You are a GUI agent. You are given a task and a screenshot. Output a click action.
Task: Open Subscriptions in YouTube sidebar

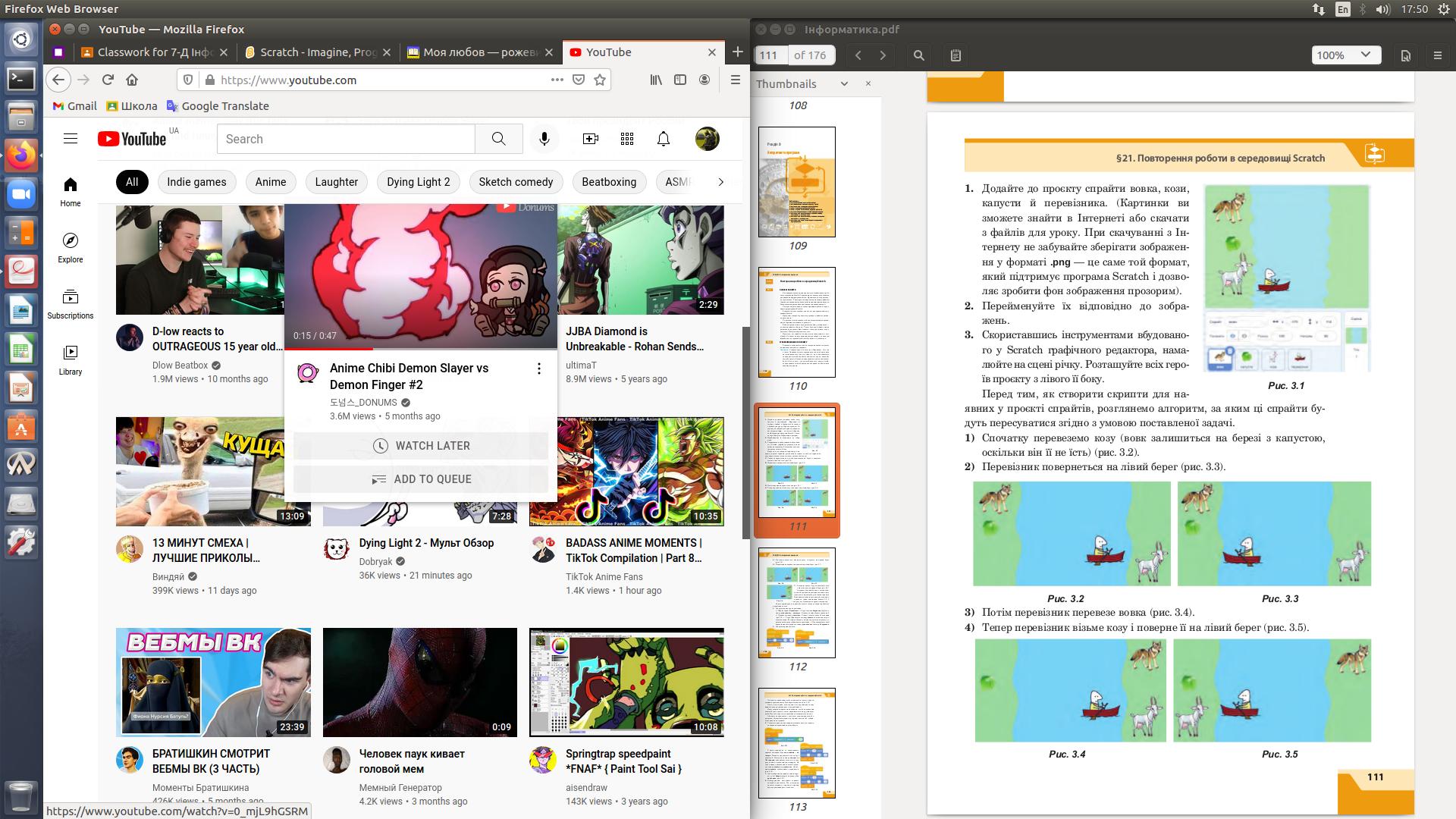coord(70,304)
